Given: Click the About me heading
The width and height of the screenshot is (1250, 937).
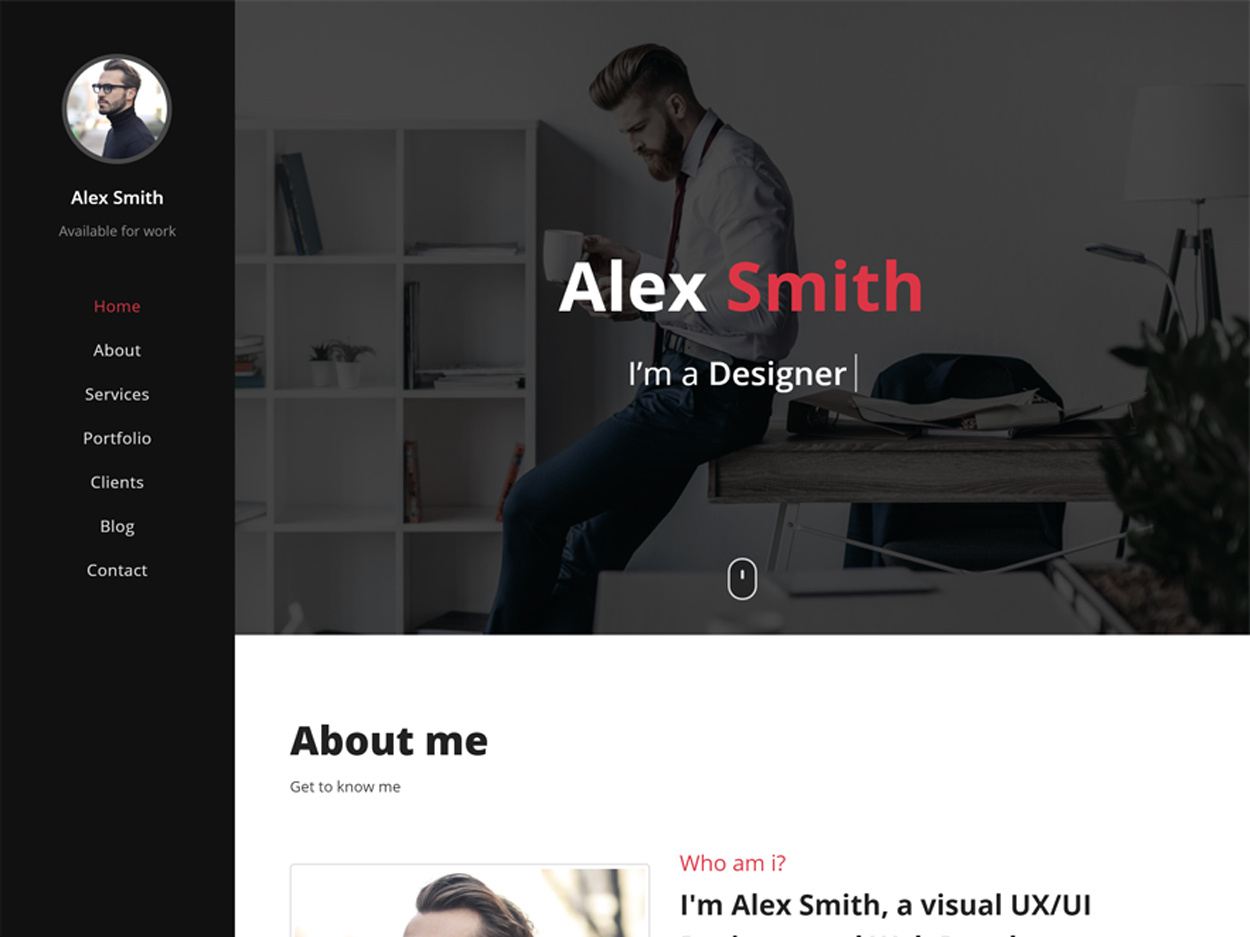Looking at the screenshot, I should [x=389, y=741].
